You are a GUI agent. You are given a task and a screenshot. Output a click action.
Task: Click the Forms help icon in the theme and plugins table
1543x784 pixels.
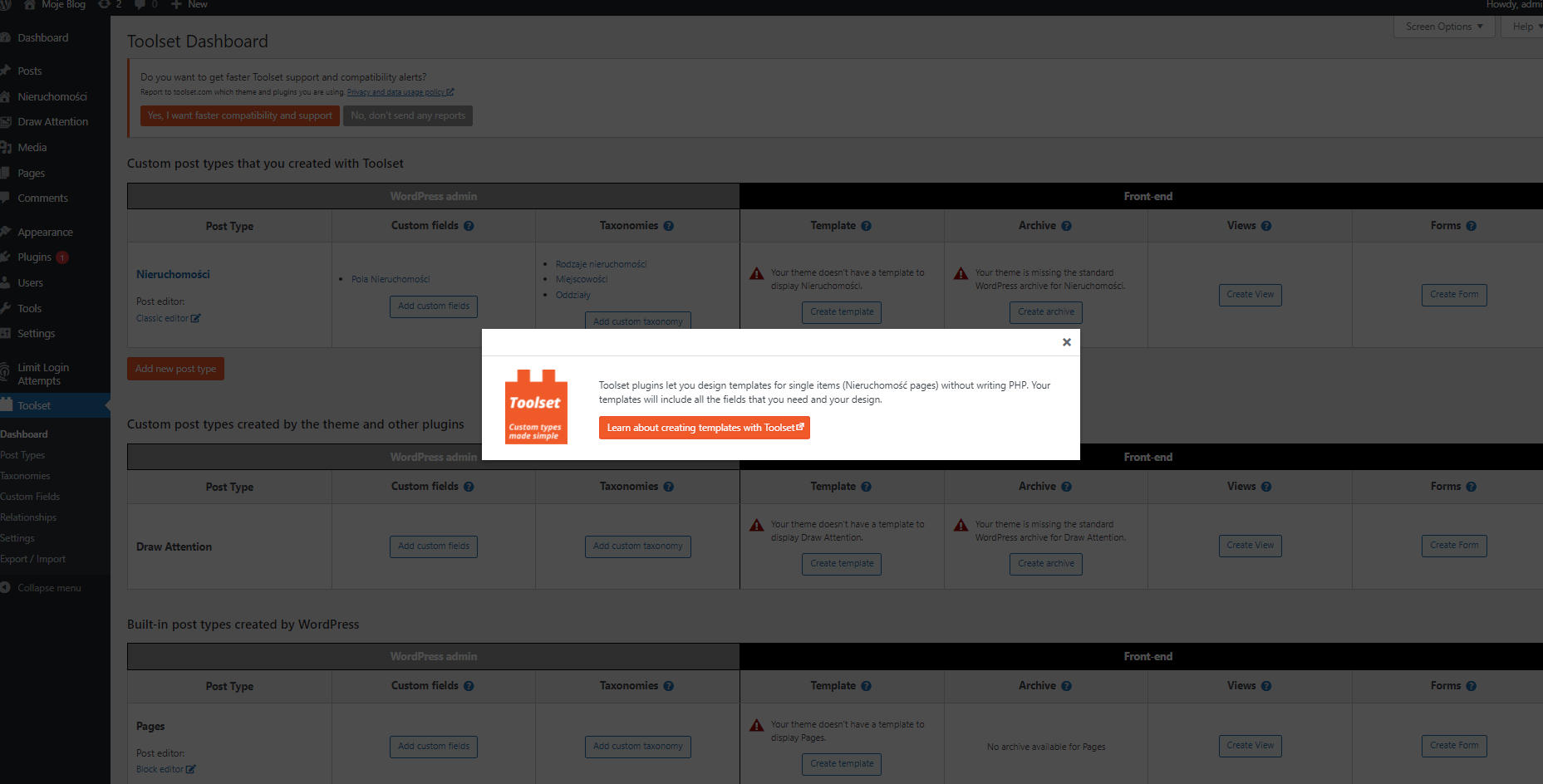point(1472,487)
